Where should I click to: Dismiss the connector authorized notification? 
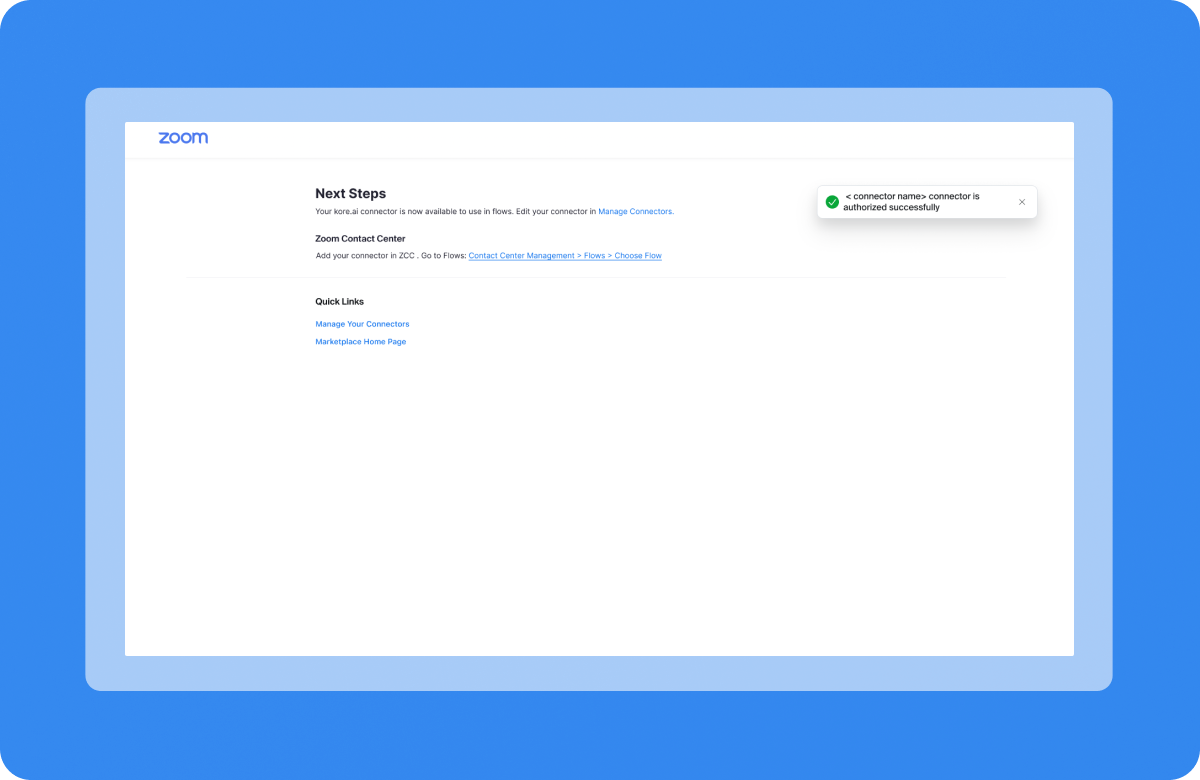click(1022, 202)
